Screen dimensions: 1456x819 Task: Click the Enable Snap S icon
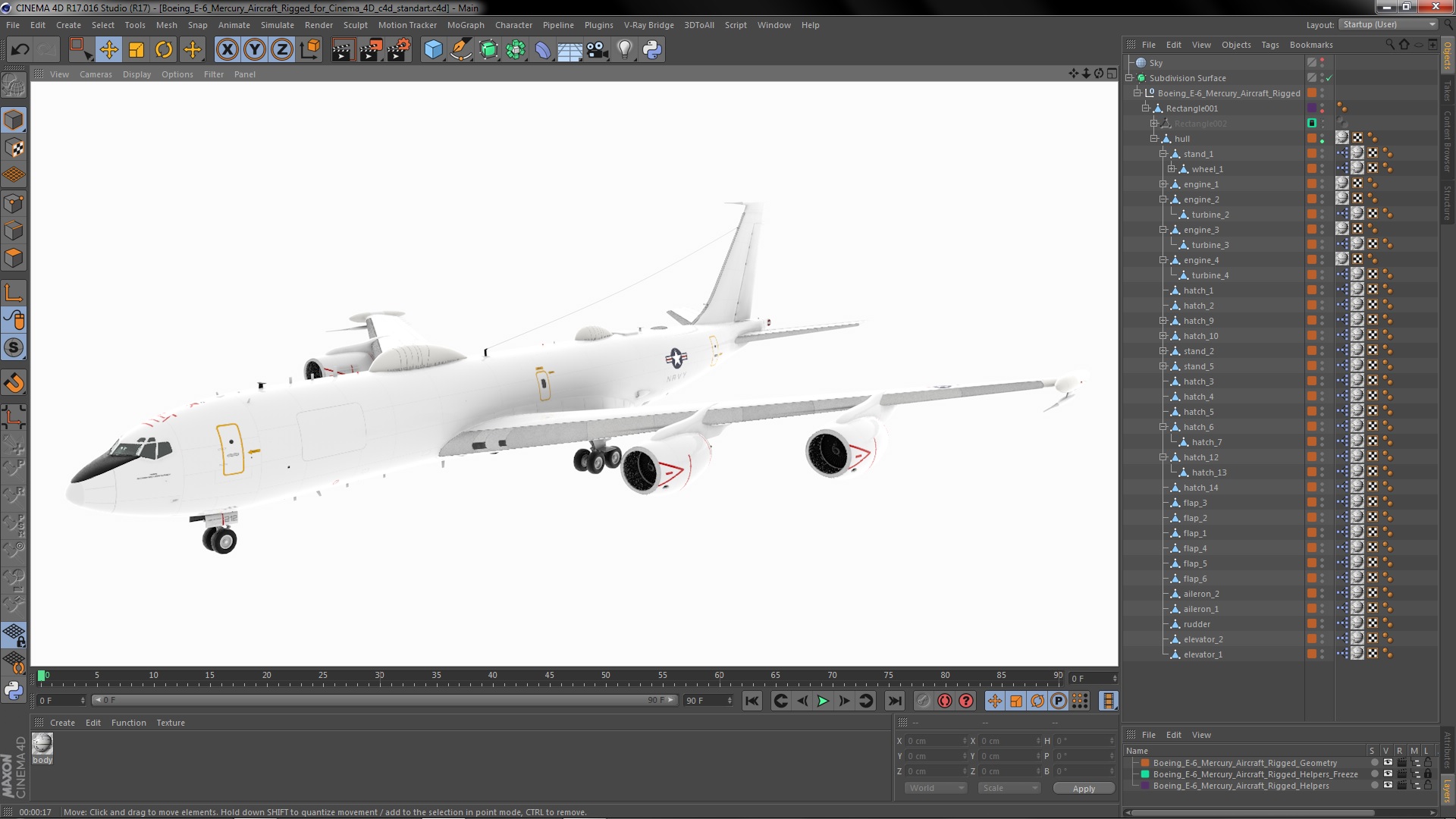tap(14, 348)
